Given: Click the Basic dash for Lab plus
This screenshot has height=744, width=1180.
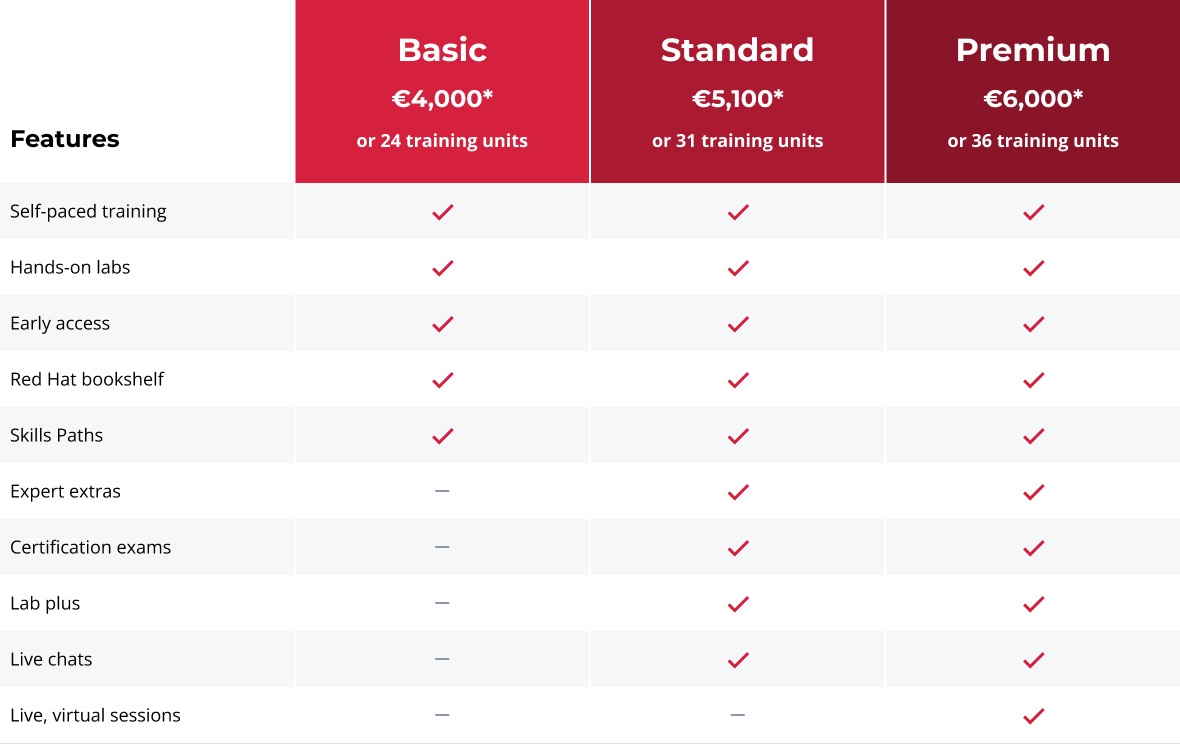Looking at the screenshot, I should 442,603.
